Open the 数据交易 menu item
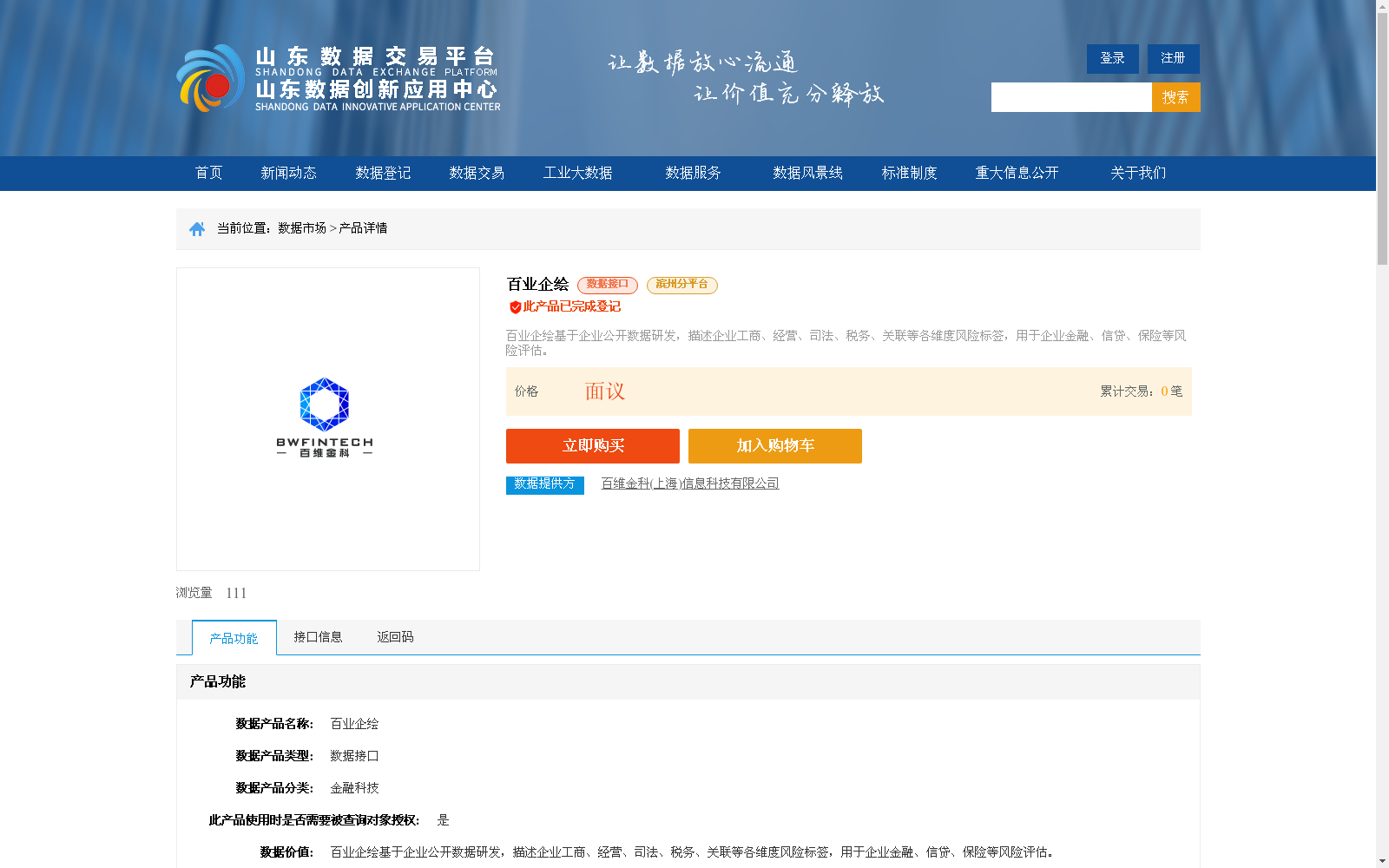 pos(477,173)
